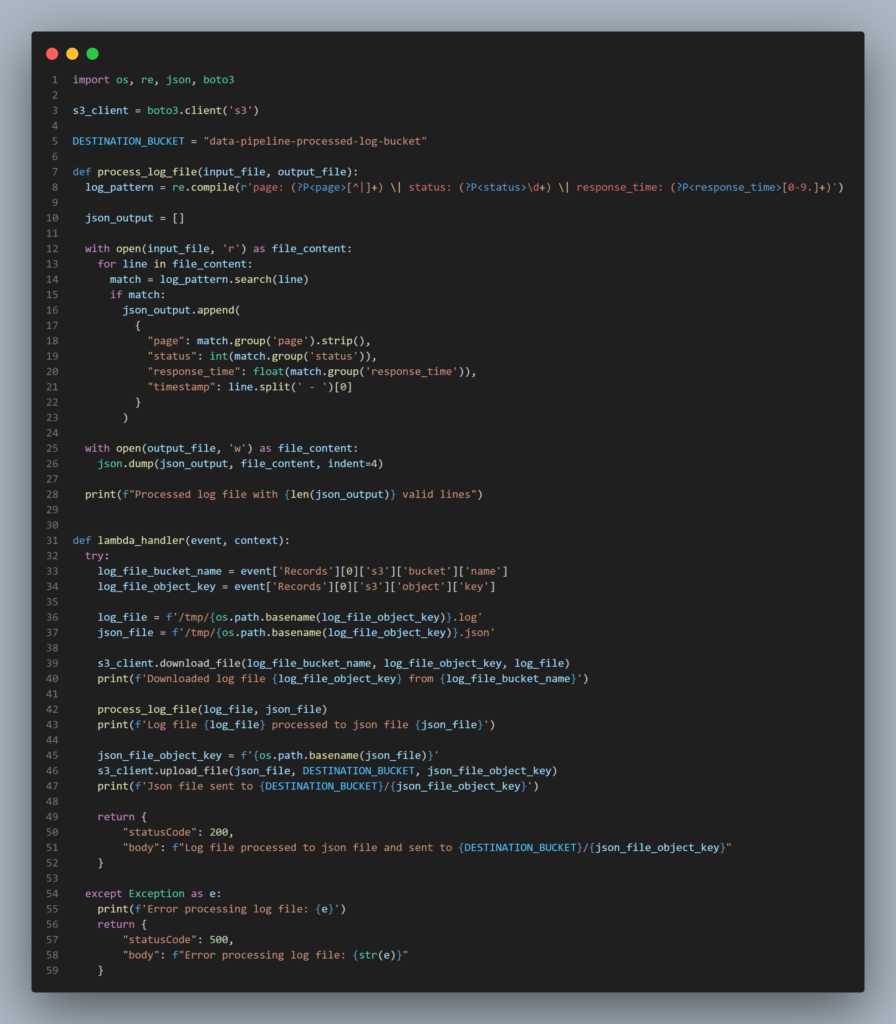896x1024 pixels.
Task: Click the "json.dump(json_output, file_content, indent=4)" line
Action: 240,464
